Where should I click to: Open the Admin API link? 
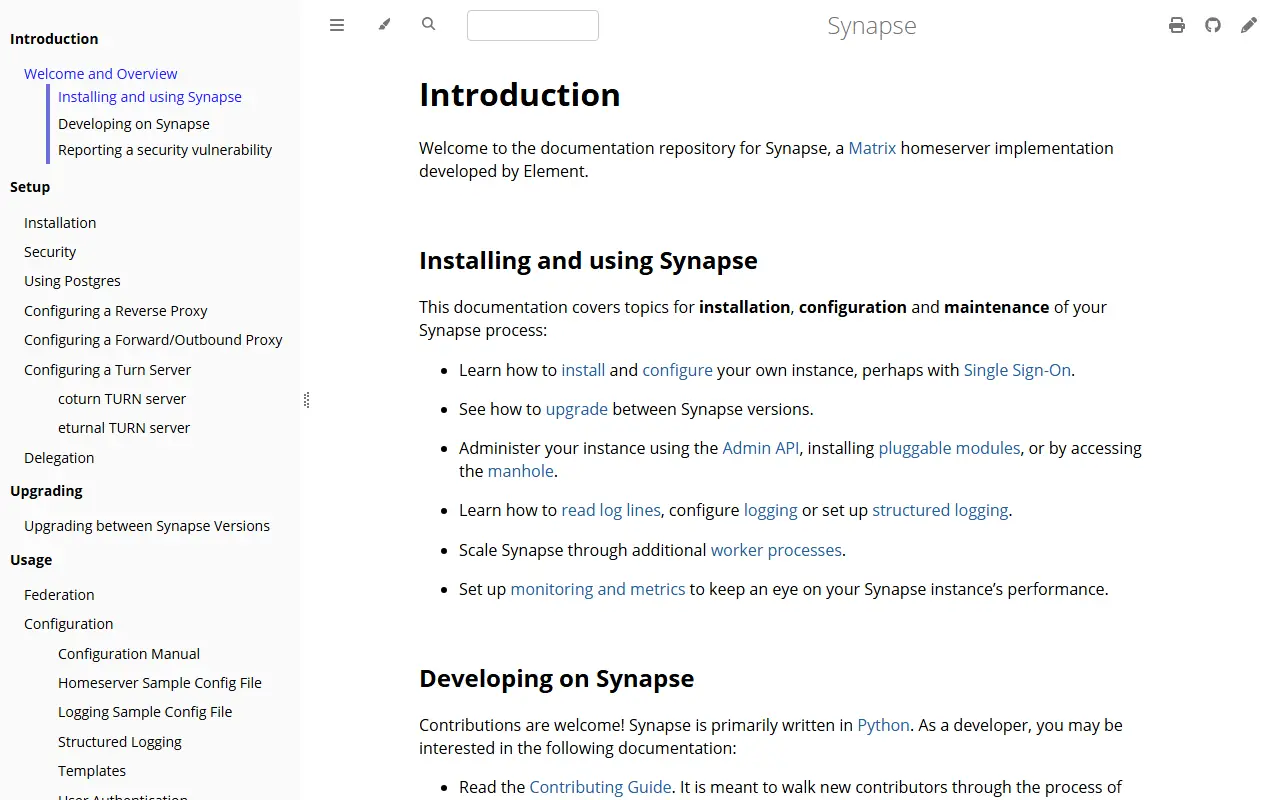761,448
